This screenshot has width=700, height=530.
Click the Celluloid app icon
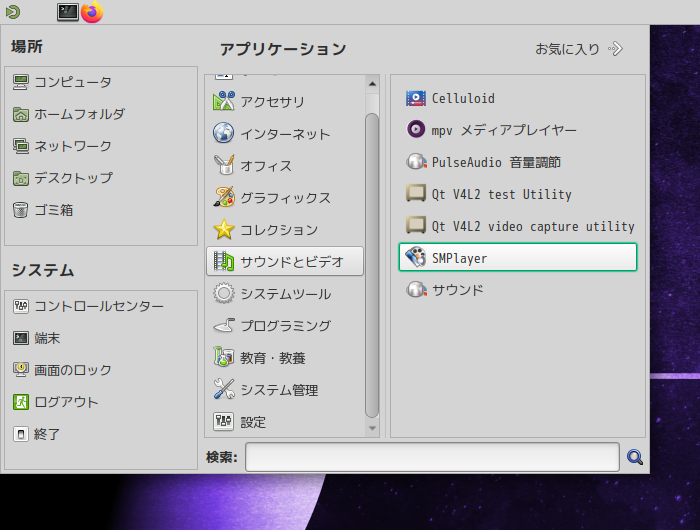[x=416, y=98]
